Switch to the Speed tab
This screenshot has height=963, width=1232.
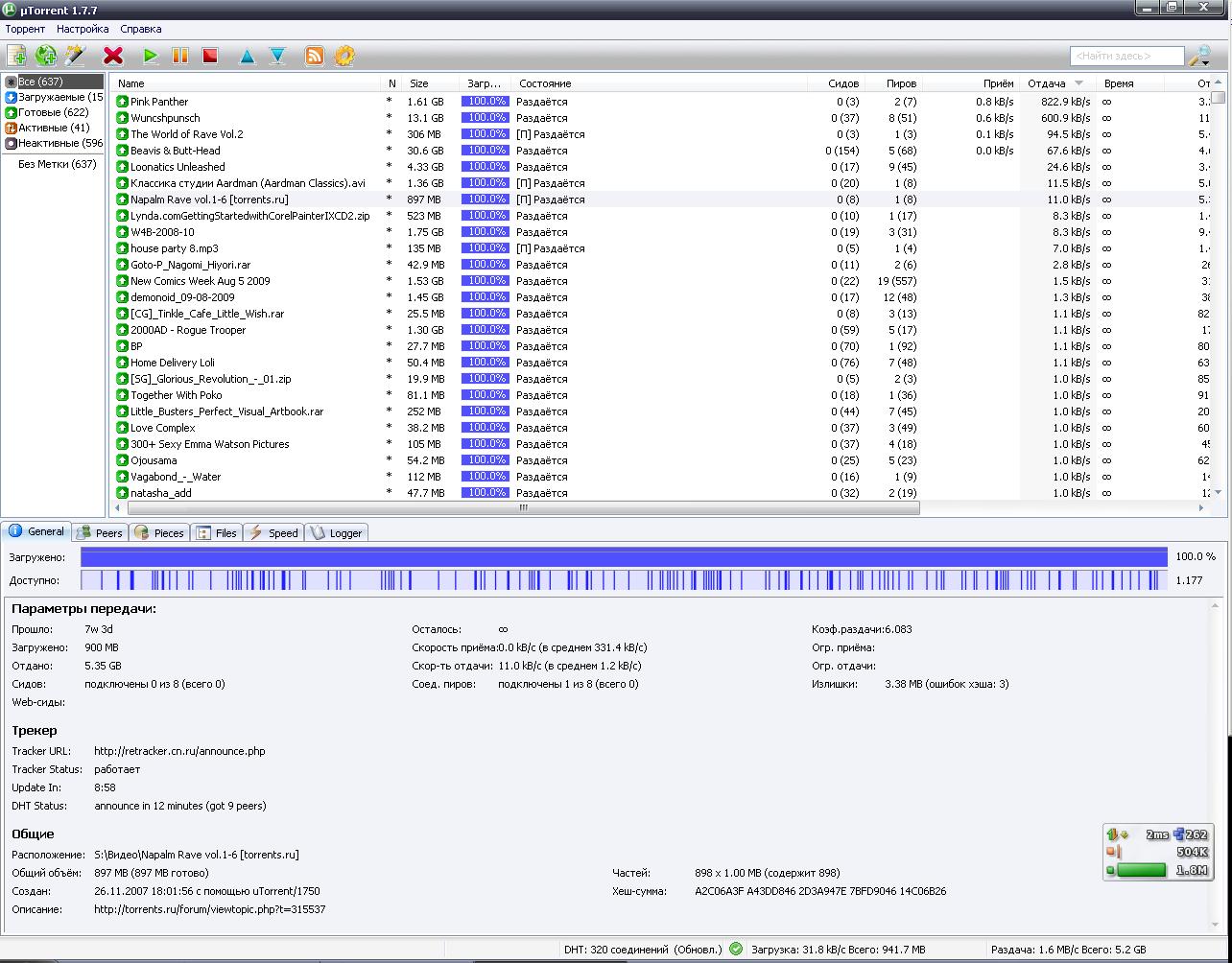[x=273, y=533]
